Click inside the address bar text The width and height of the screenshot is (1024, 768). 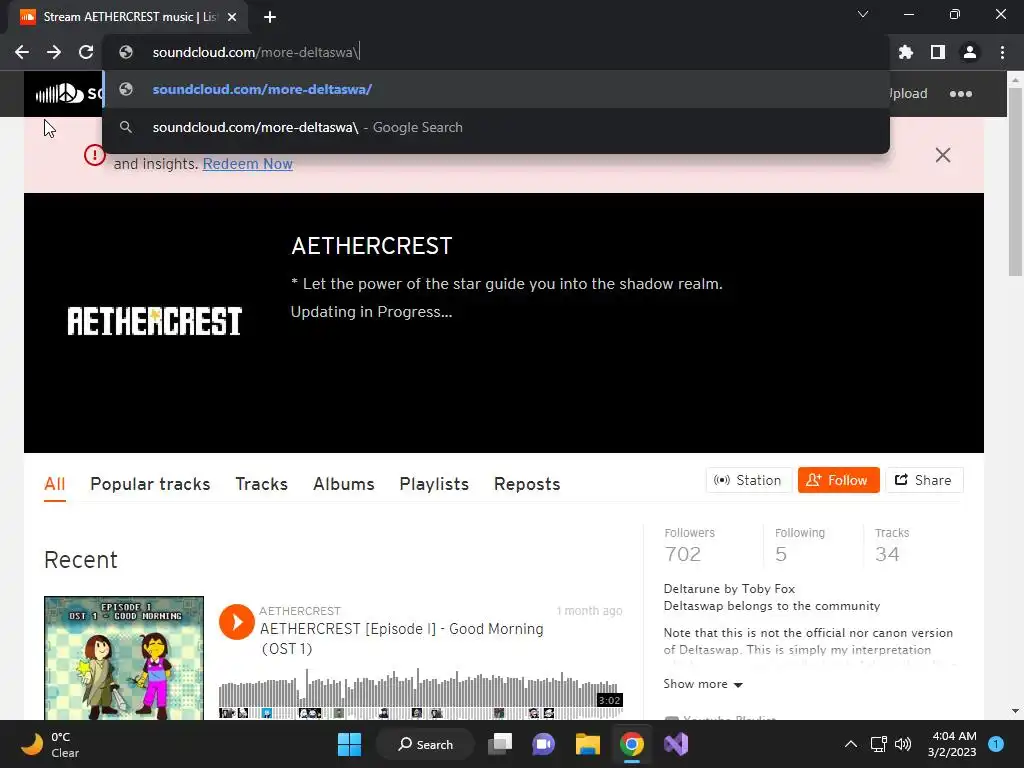tap(255, 52)
